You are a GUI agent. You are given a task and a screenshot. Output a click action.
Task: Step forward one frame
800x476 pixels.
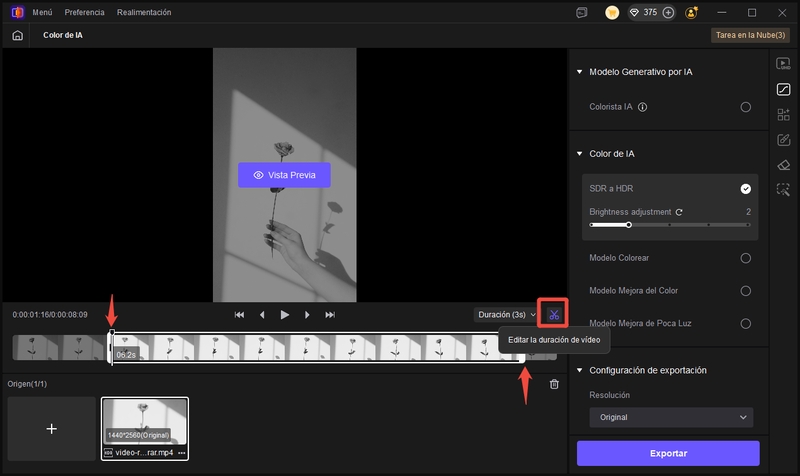307,315
